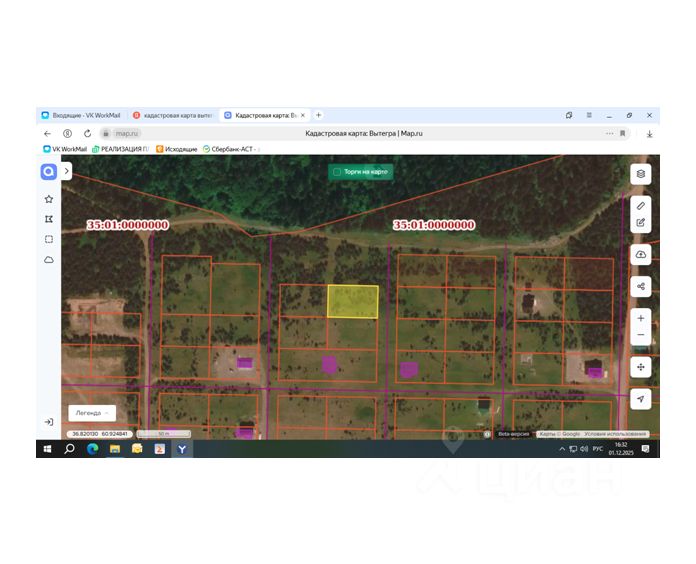Go back with browser back arrow
This screenshot has height=564, width=696.
pyautogui.click(x=47, y=134)
